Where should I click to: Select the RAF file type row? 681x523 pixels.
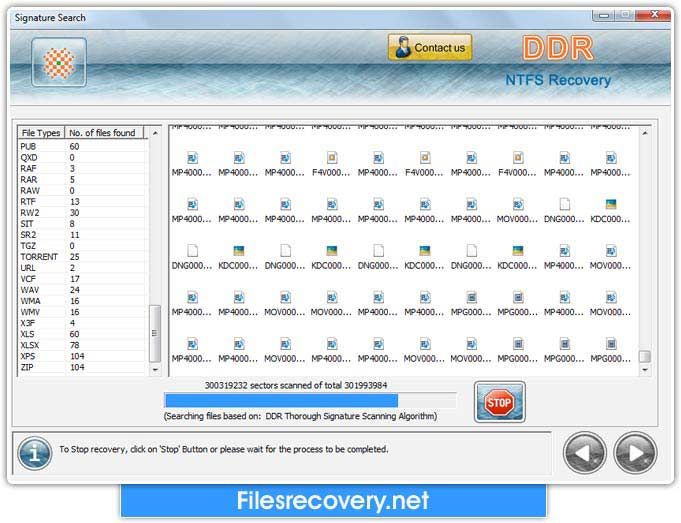tap(82, 168)
